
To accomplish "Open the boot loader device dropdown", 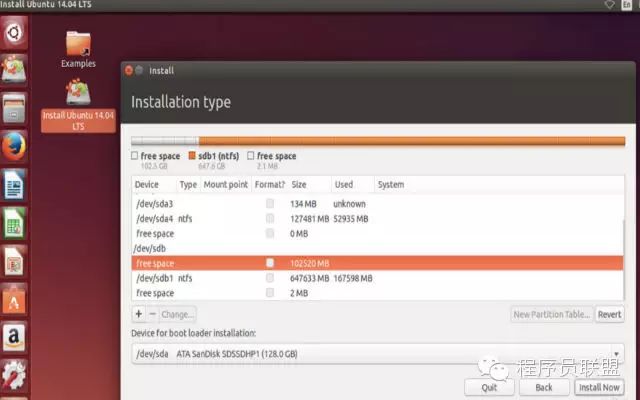I will coord(378,353).
